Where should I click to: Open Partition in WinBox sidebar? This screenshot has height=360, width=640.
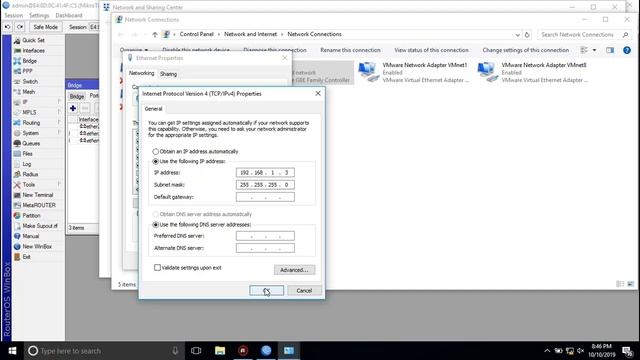[x=31, y=216]
